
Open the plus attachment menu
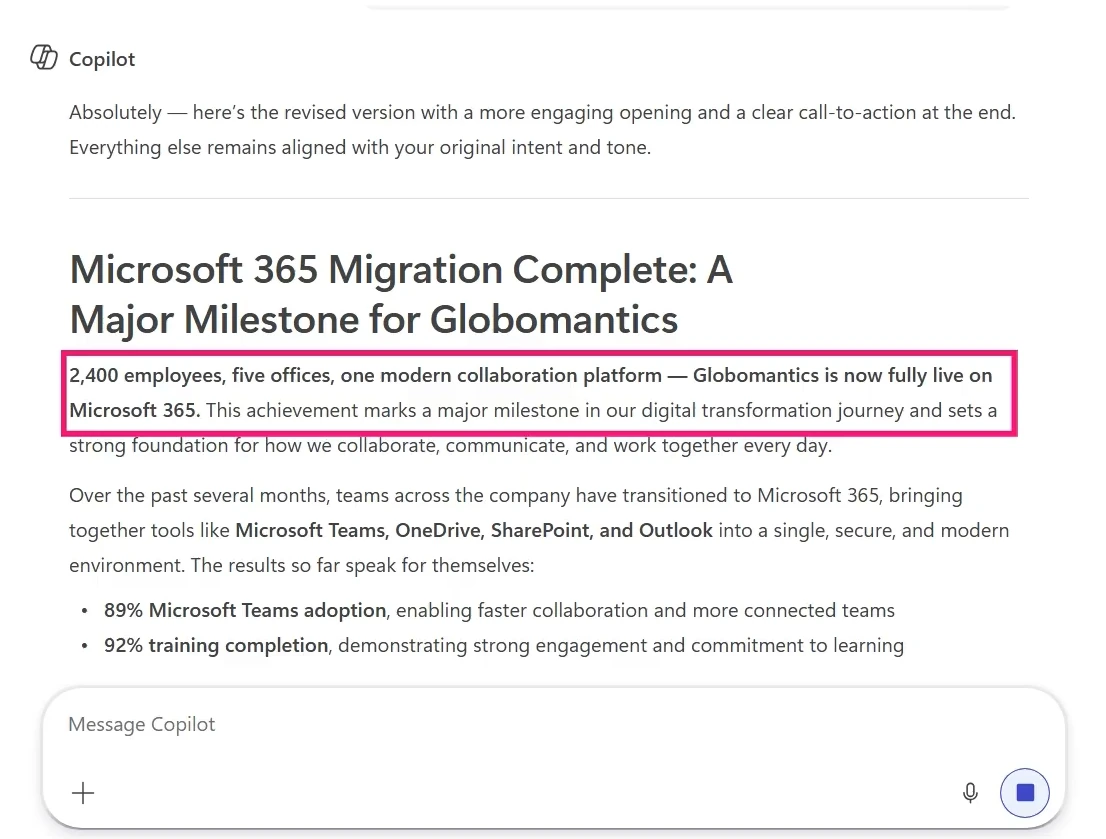pos(83,792)
